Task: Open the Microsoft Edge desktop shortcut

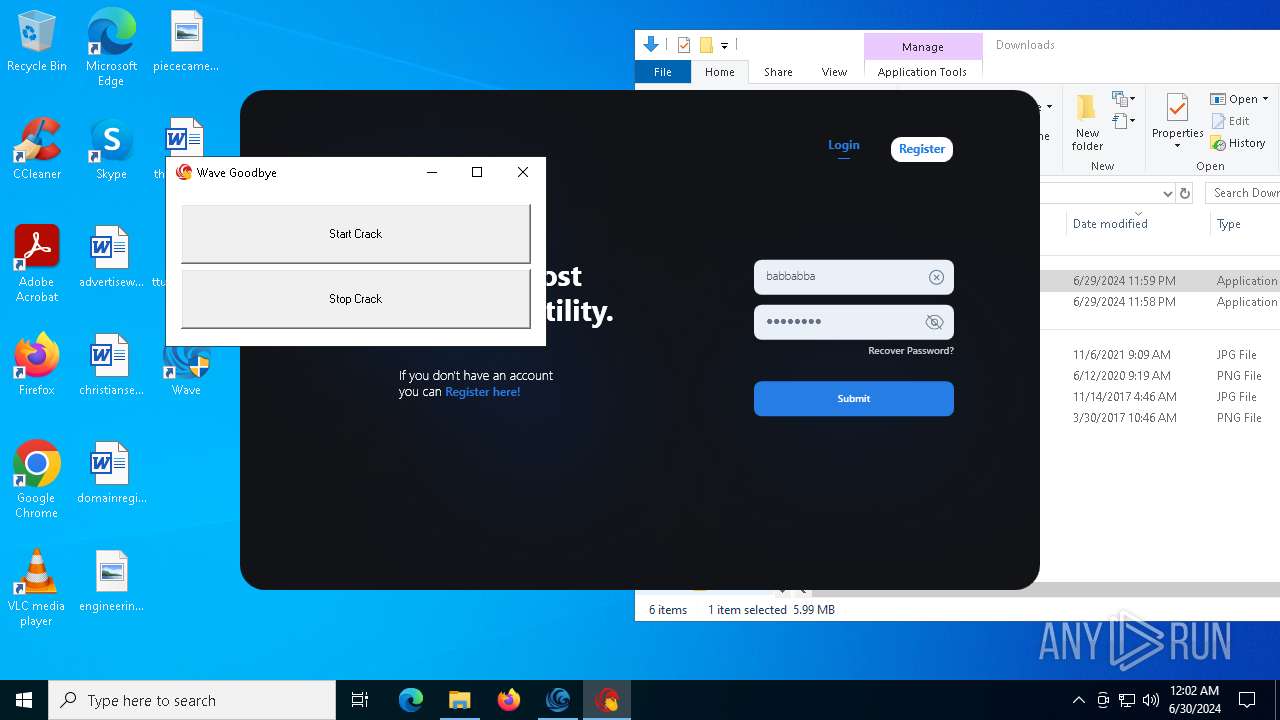Action: [111, 47]
